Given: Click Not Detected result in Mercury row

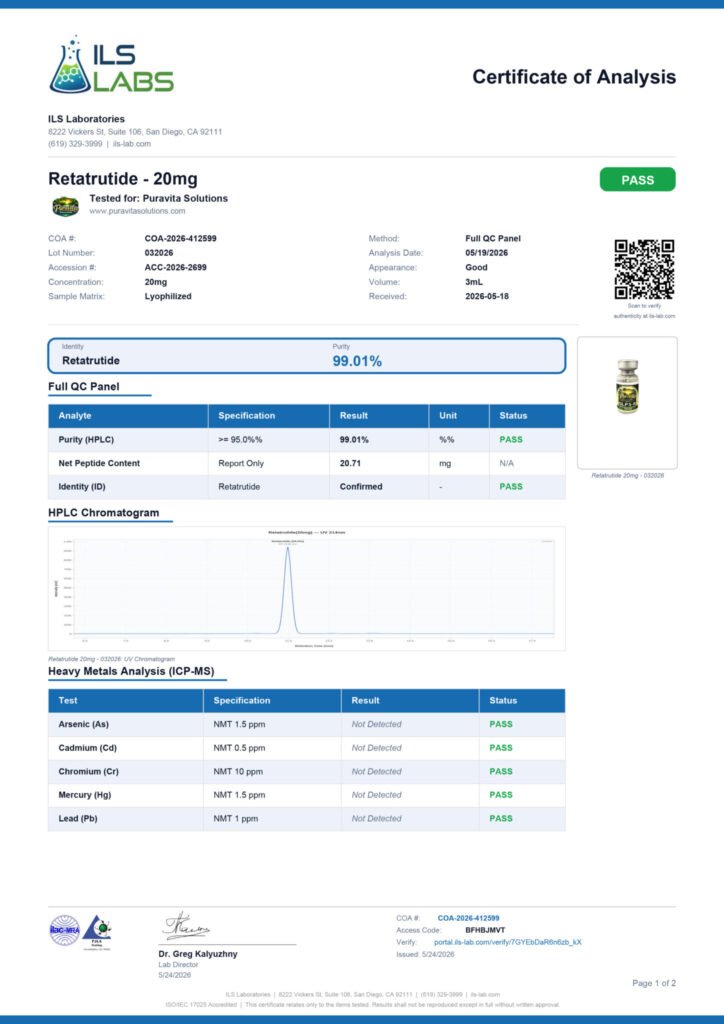Looking at the screenshot, I should (377, 795).
